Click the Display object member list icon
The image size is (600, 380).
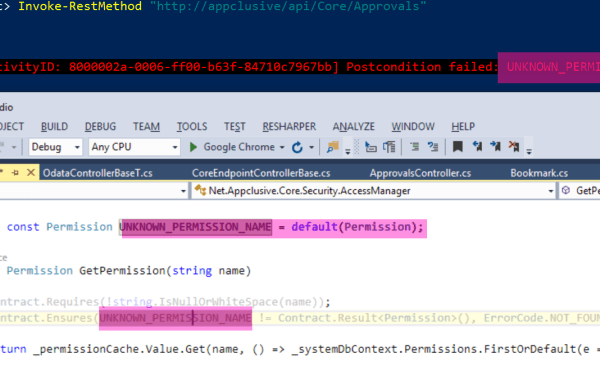point(370,147)
